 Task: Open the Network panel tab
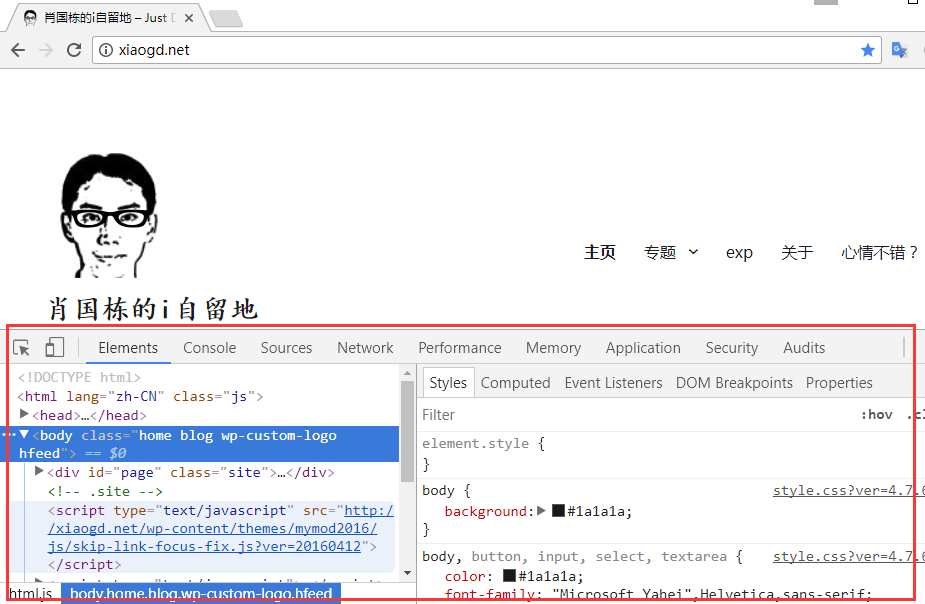point(365,348)
